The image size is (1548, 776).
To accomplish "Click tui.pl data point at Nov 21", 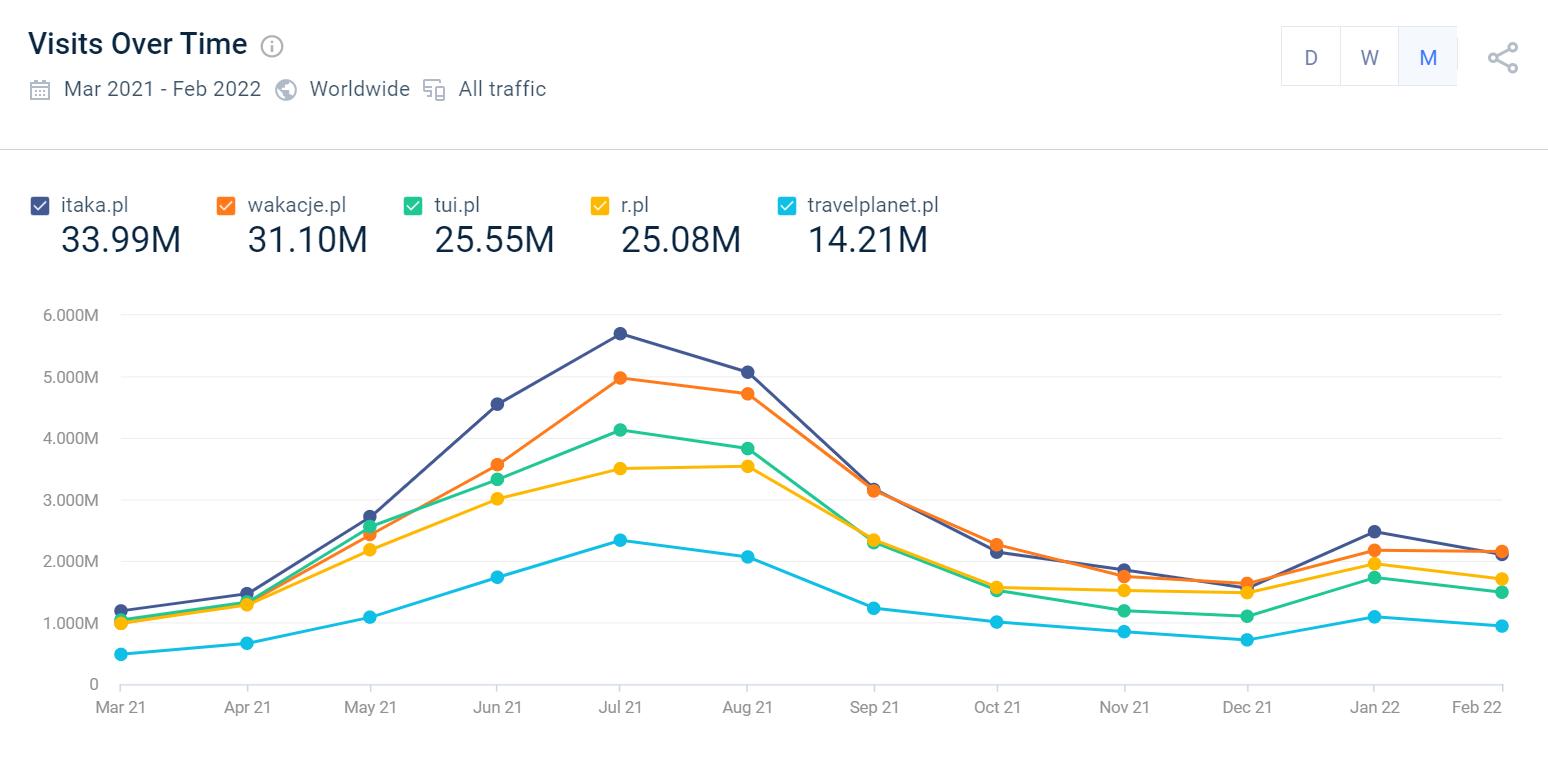I will tap(1125, 611).
